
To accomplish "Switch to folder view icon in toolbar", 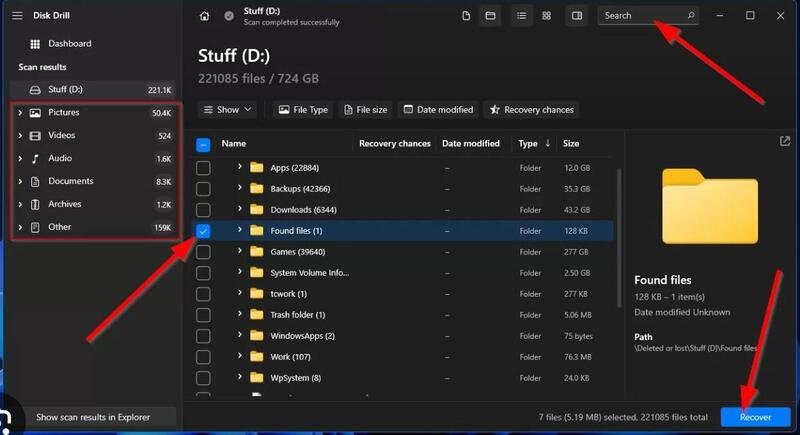I will pos(490,16).
